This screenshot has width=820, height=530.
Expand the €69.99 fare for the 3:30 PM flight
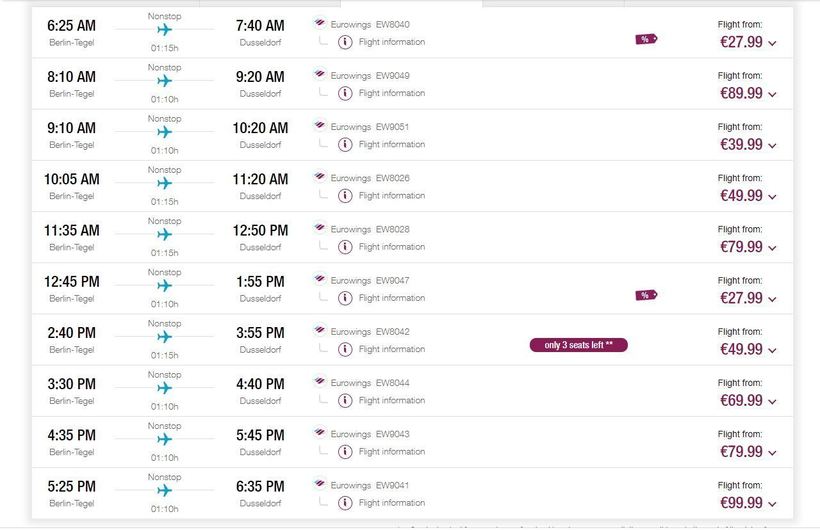[772, 401]
